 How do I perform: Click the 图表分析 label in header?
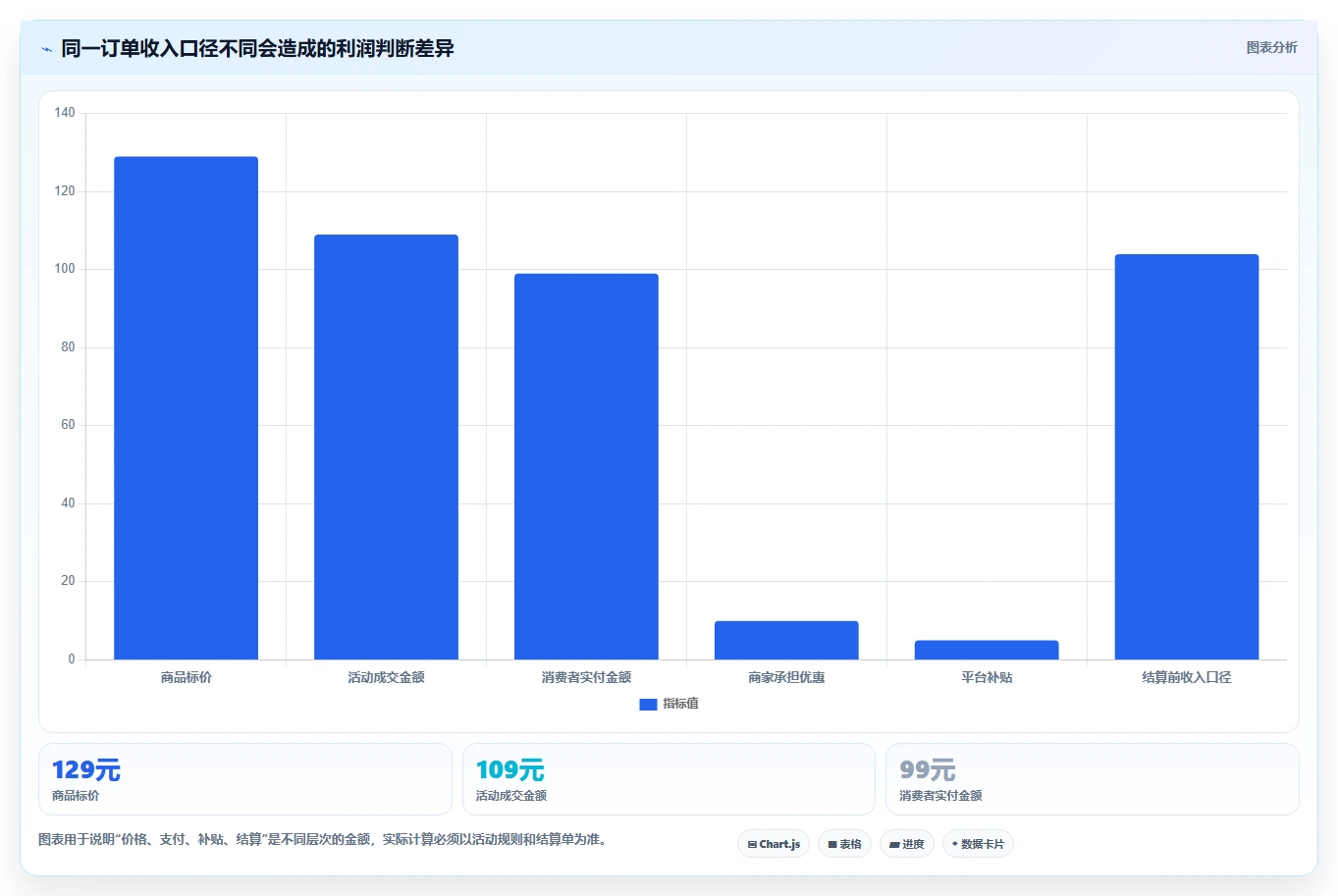tap(1271, 47)
